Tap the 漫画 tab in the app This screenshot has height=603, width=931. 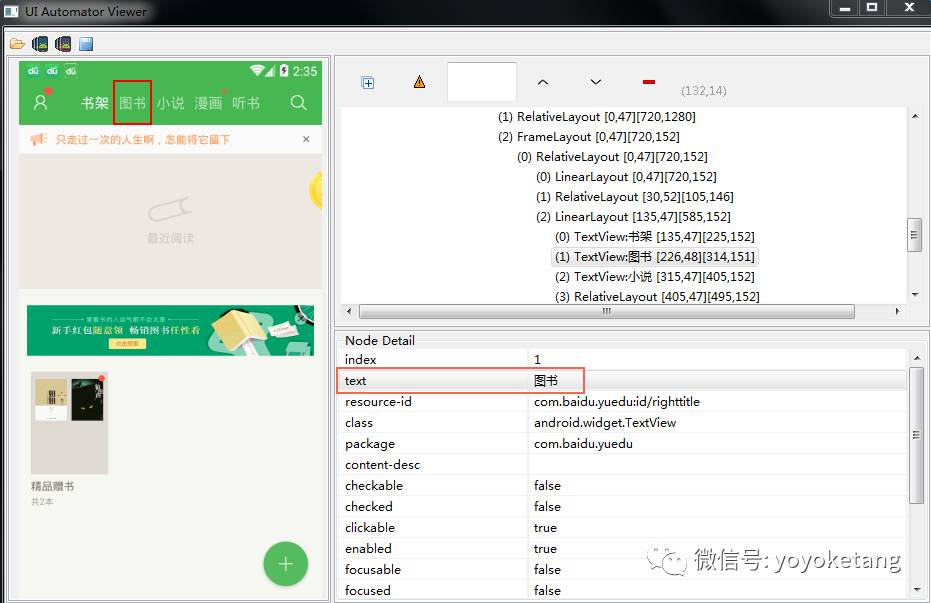208,103
